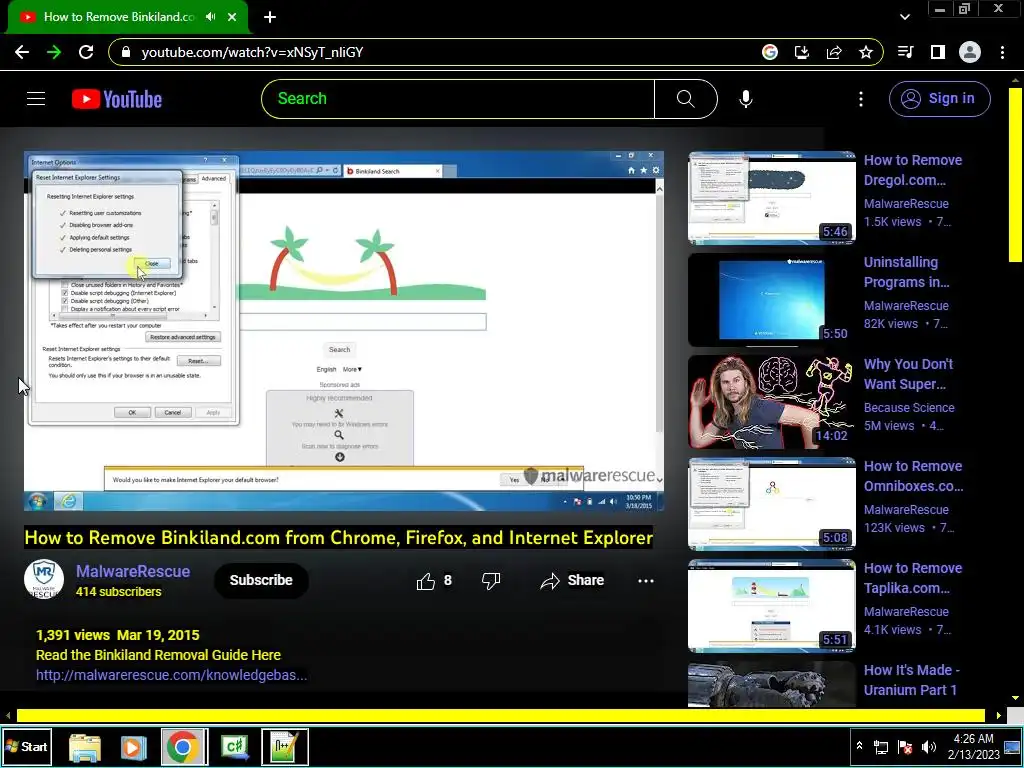Go forward with the green forward arrow
The image size is (1024, 768).
[x=54, y=52]
